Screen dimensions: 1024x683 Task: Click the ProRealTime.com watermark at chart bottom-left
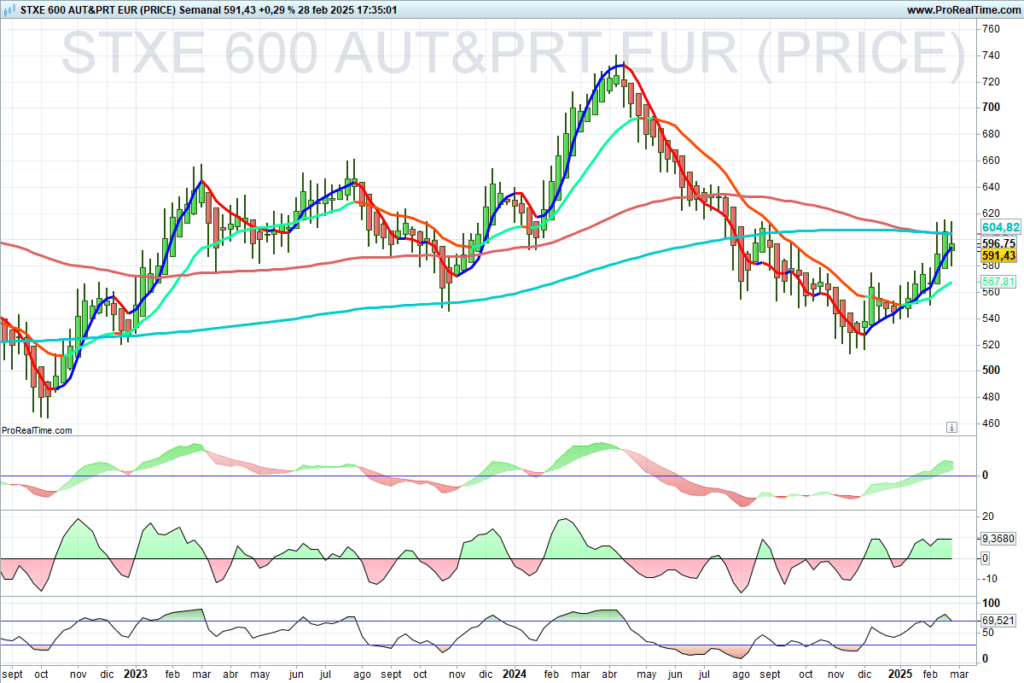pyautogui.click(x=37, y=430)
